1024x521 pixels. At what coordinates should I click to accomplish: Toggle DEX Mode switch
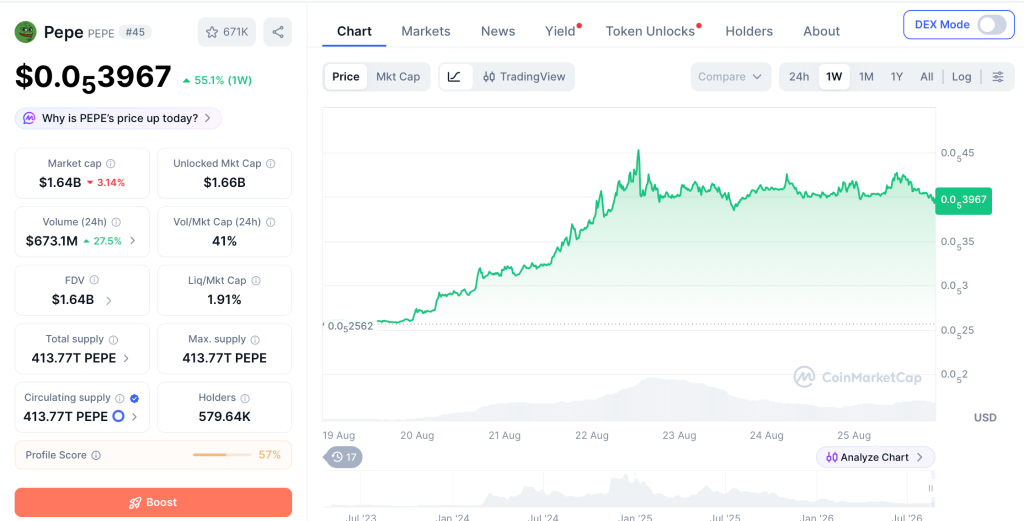pyautogui.click(x=991, y=25)
